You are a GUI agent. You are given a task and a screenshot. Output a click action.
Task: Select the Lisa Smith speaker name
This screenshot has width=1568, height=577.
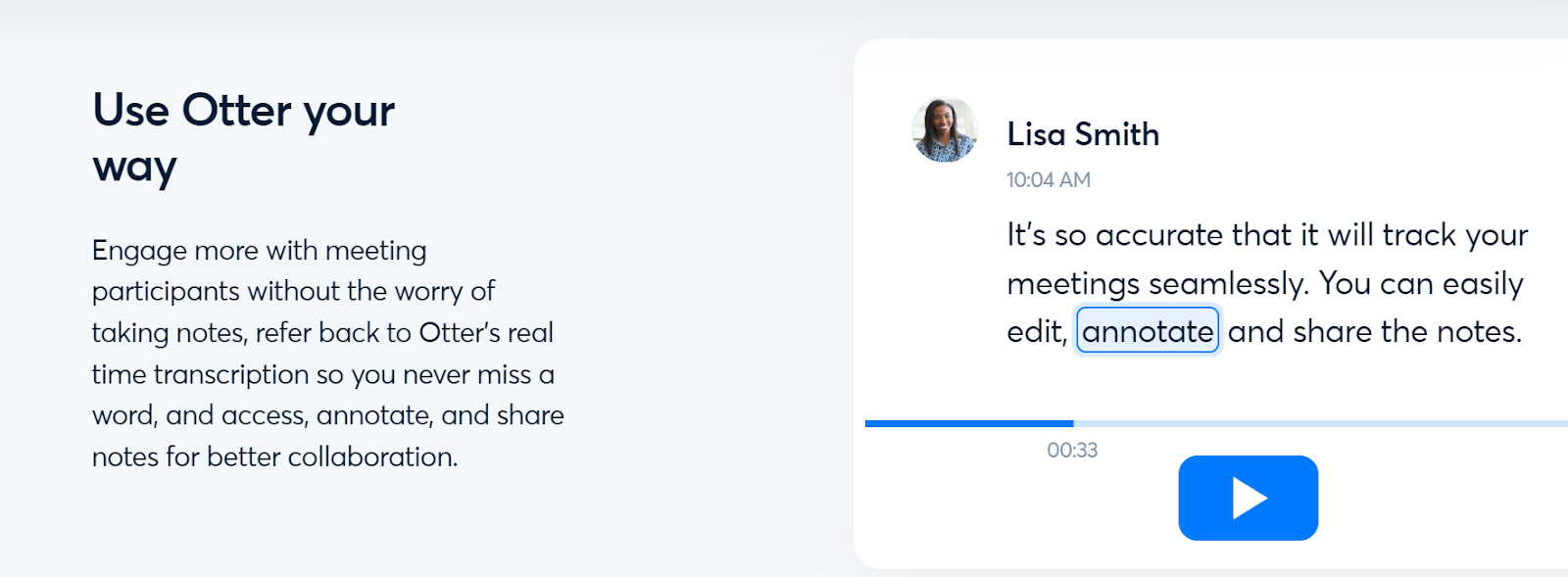[x=1083, y=134]
